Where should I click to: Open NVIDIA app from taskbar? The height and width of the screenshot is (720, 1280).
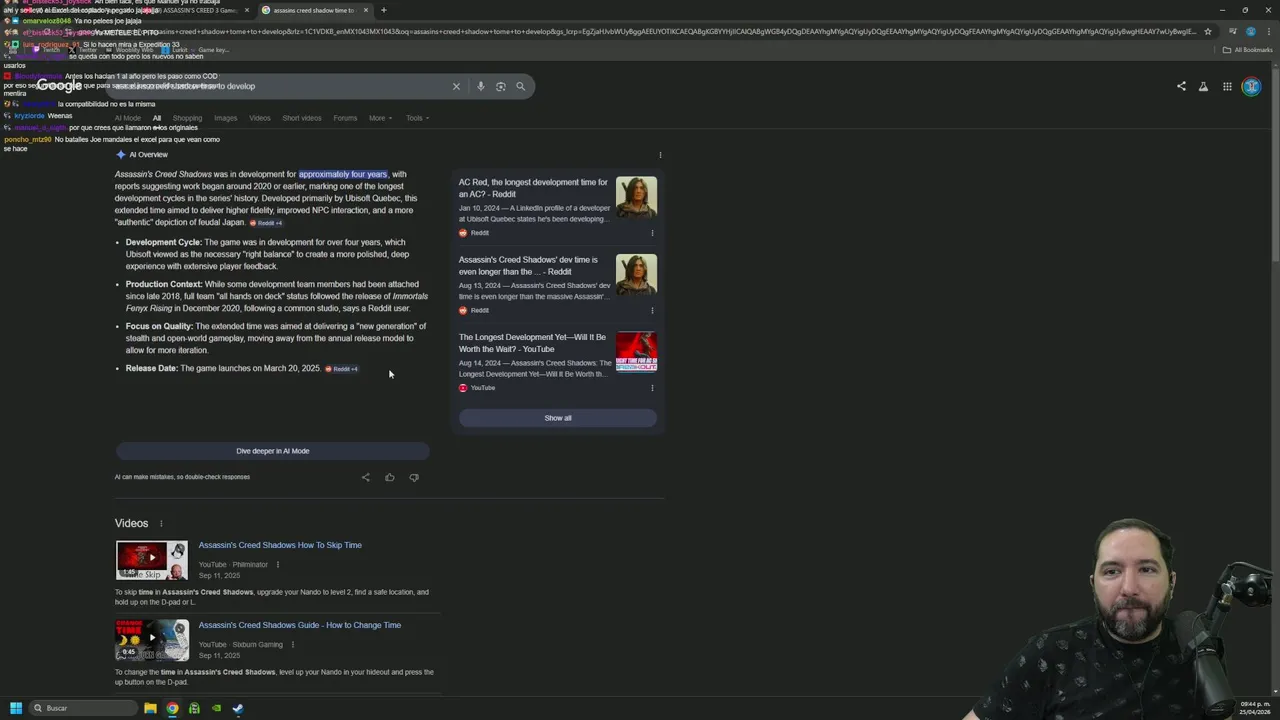point(216,708)
